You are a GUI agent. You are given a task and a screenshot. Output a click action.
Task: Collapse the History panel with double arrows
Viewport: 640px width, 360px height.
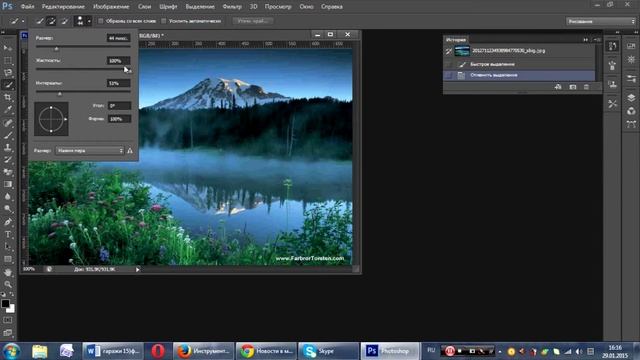pyautogui.click(x=586, y=40)
